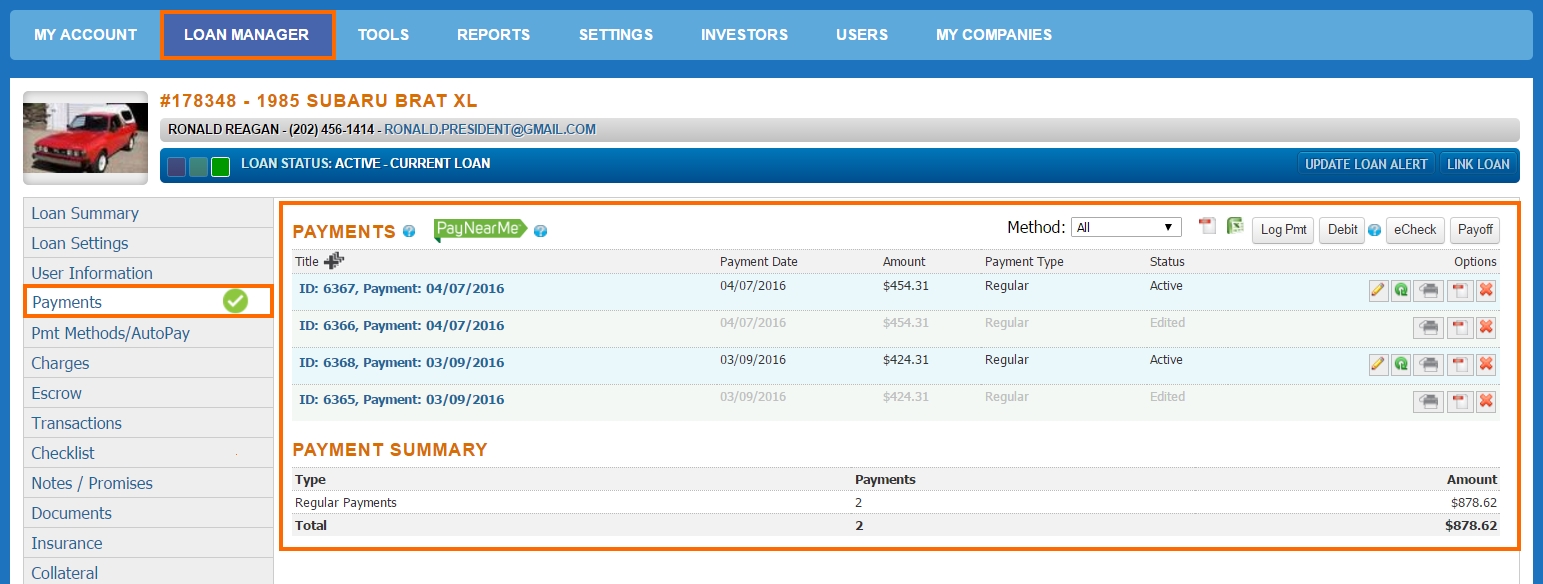Viewport: 1543px width, 584px height.
Task: Open the Settings menu
Action: (616, 35)
